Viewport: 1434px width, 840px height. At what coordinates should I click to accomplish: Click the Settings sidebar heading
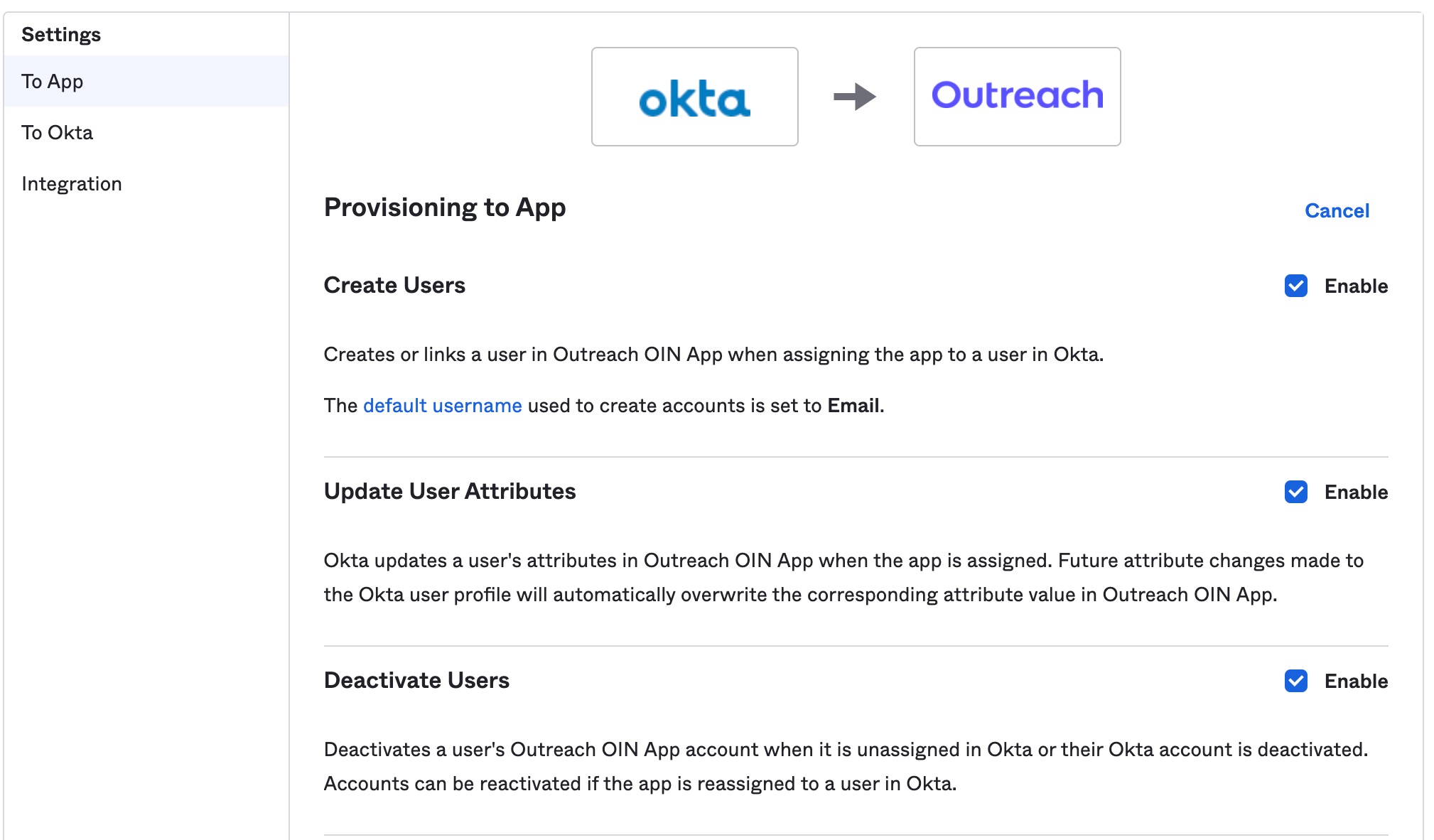click(x=61, y=34)
